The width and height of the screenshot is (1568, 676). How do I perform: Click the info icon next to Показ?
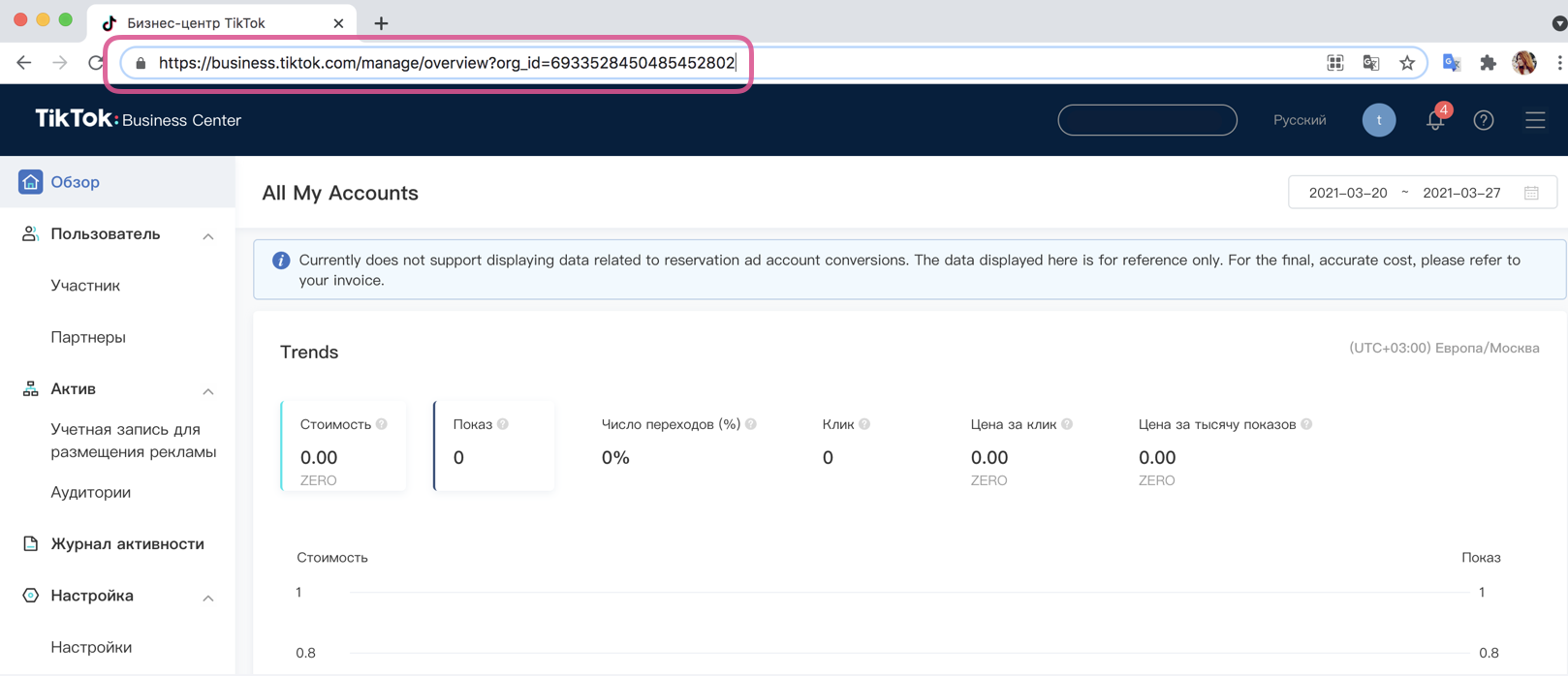(503, 424)
